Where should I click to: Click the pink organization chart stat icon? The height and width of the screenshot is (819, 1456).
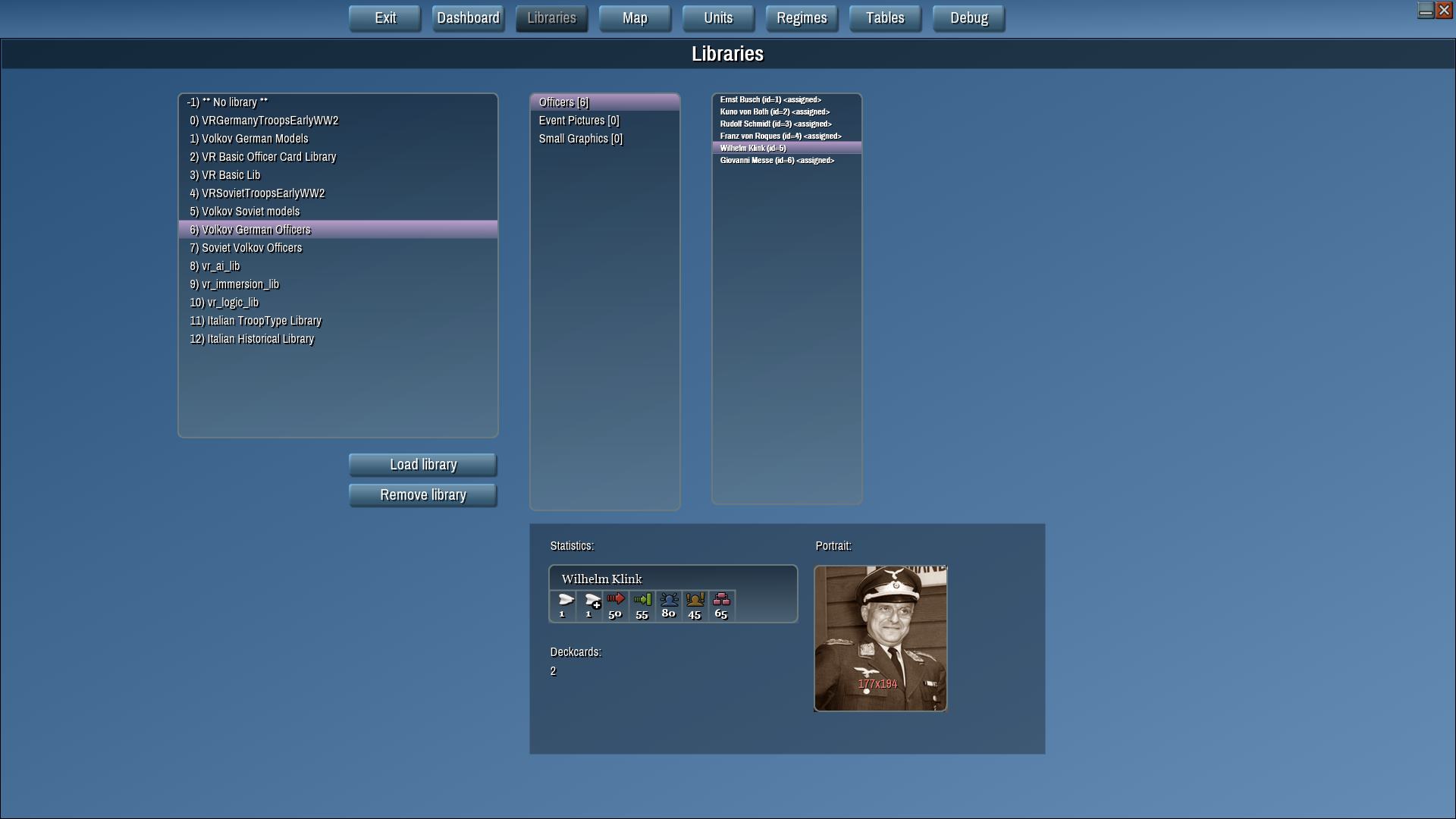click(x=721, y=599)
